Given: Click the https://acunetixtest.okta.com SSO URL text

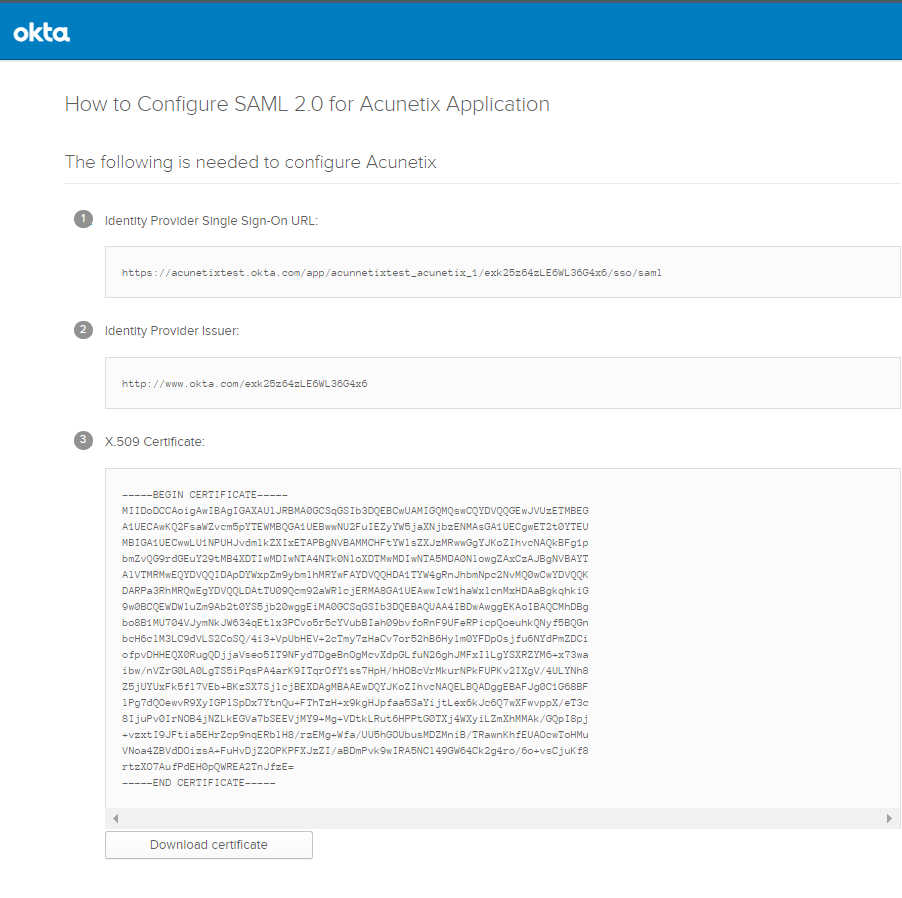Looking at the screenshot, I should (392, 273).
